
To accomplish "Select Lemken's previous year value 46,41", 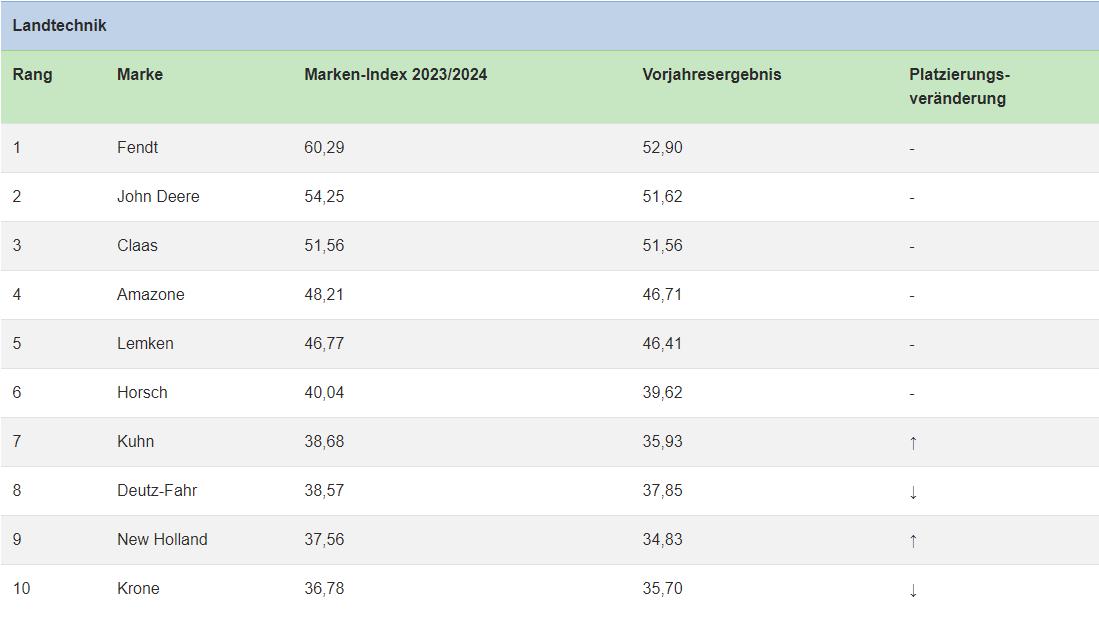I will 662,343.
